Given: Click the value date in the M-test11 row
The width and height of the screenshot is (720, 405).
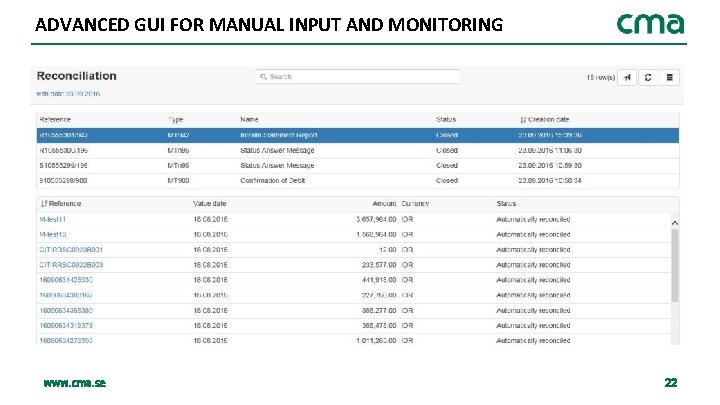Looking at the screenshot, I should 210,219.
